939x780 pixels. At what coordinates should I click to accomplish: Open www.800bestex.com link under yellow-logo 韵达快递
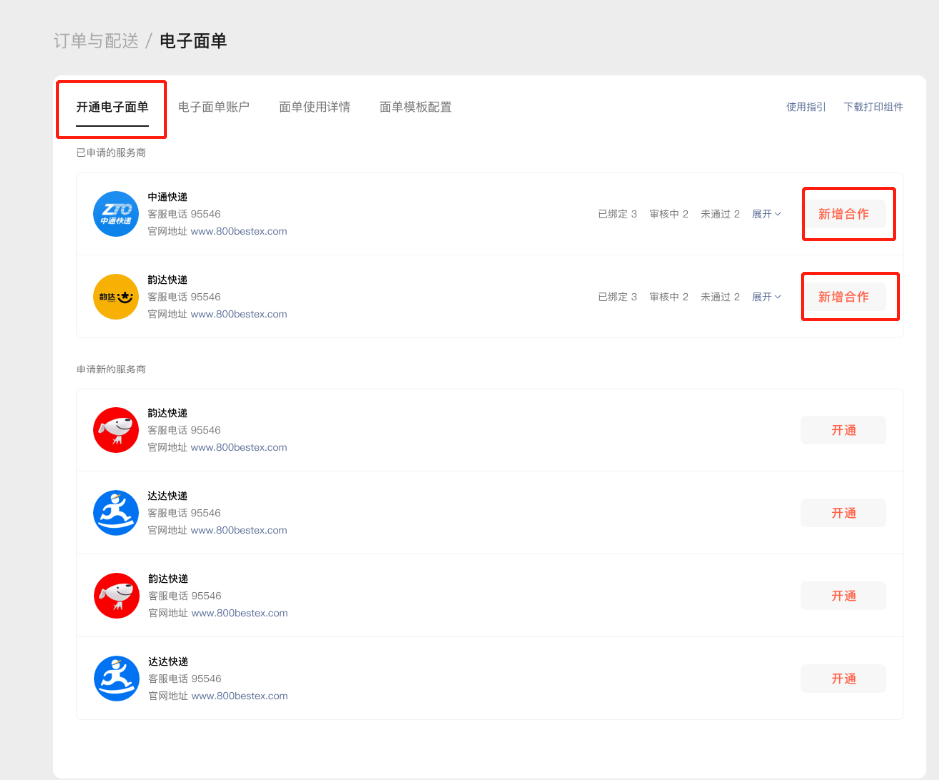point(239,314)
